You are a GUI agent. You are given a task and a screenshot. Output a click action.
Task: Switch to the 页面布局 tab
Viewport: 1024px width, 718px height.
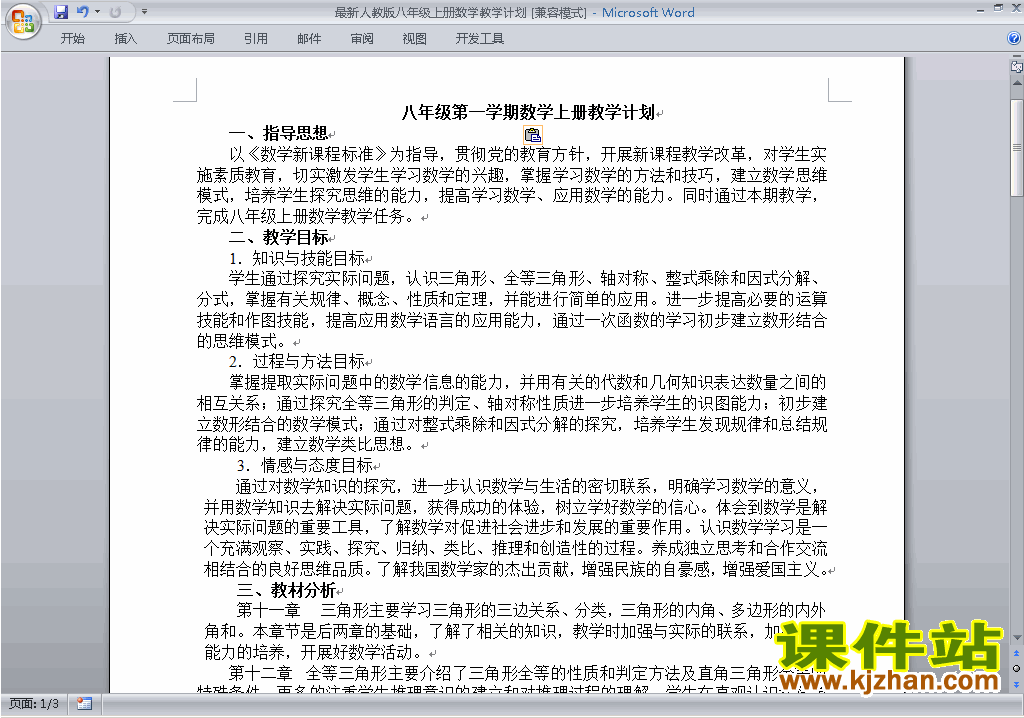pos(191,39)
